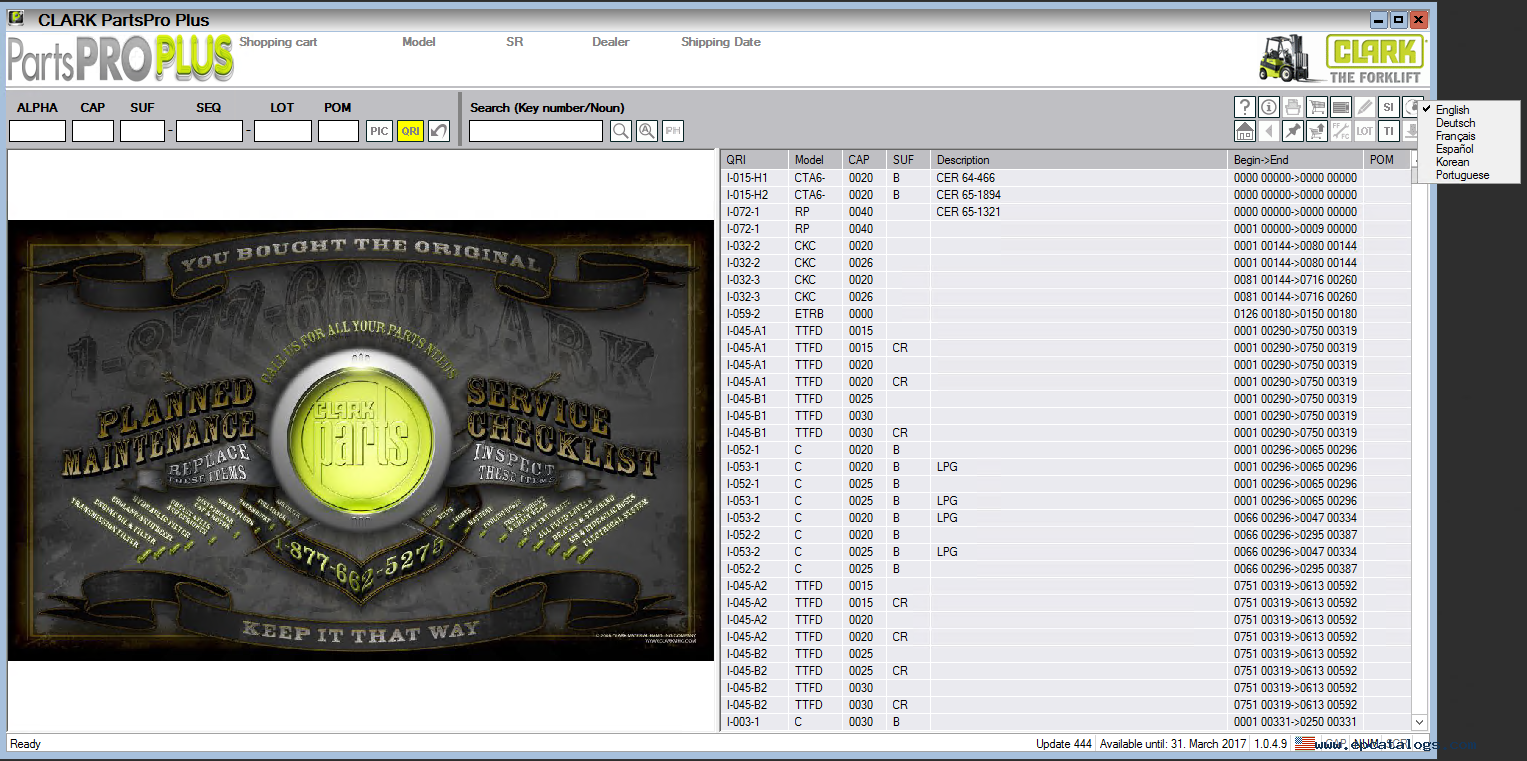Viewport: 1527px width, 761px height.
Task: Click the SUF column header in table
Action: pos(908,160)
